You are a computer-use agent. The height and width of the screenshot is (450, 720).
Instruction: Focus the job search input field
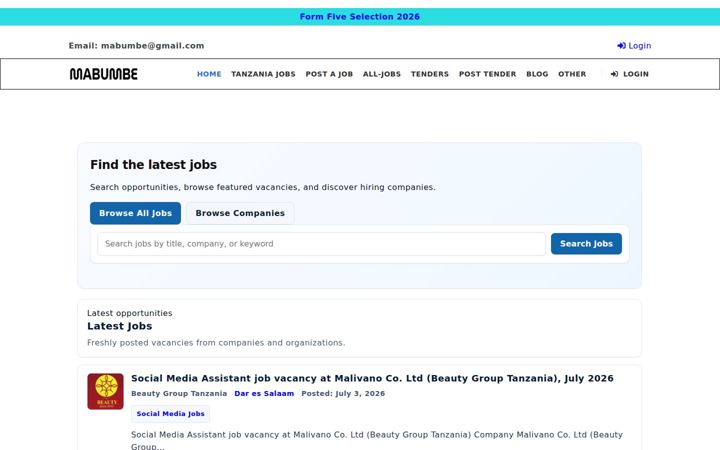[x=321, y=244]
